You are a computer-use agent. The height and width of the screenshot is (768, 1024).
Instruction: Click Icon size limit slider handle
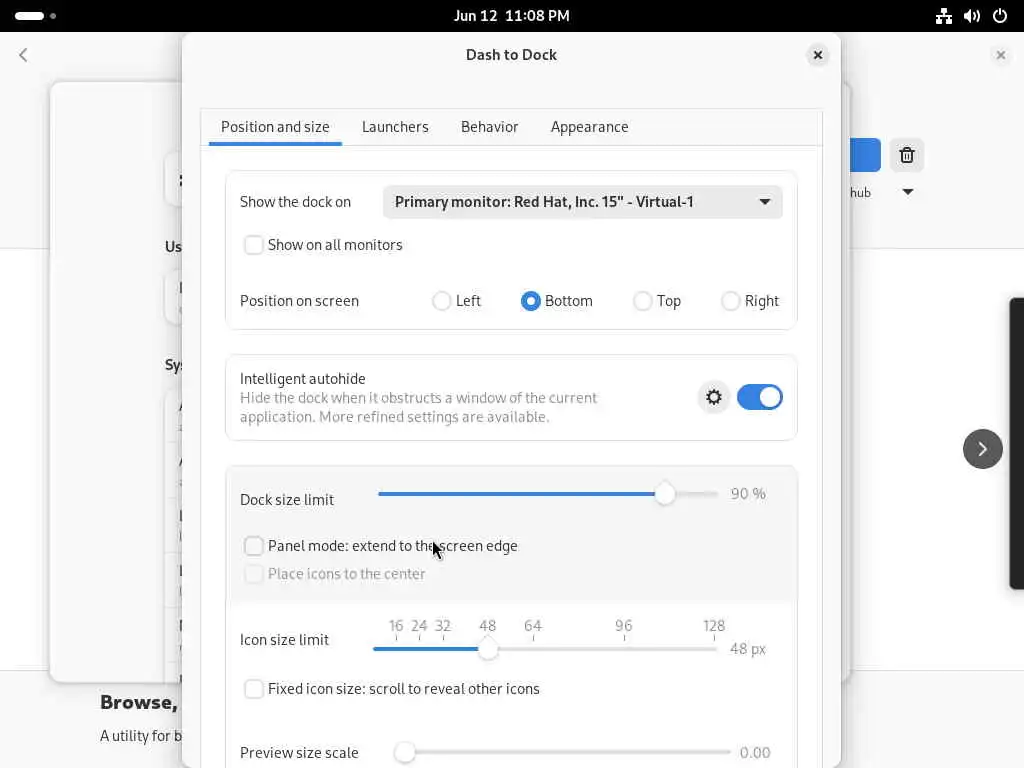tap(488, 649)
